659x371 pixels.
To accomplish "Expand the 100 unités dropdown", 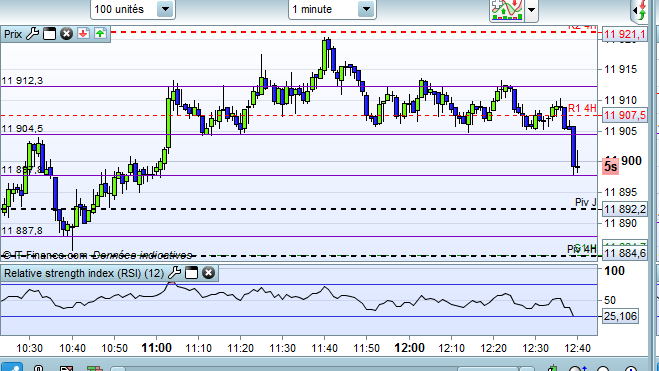I will 165,9.
